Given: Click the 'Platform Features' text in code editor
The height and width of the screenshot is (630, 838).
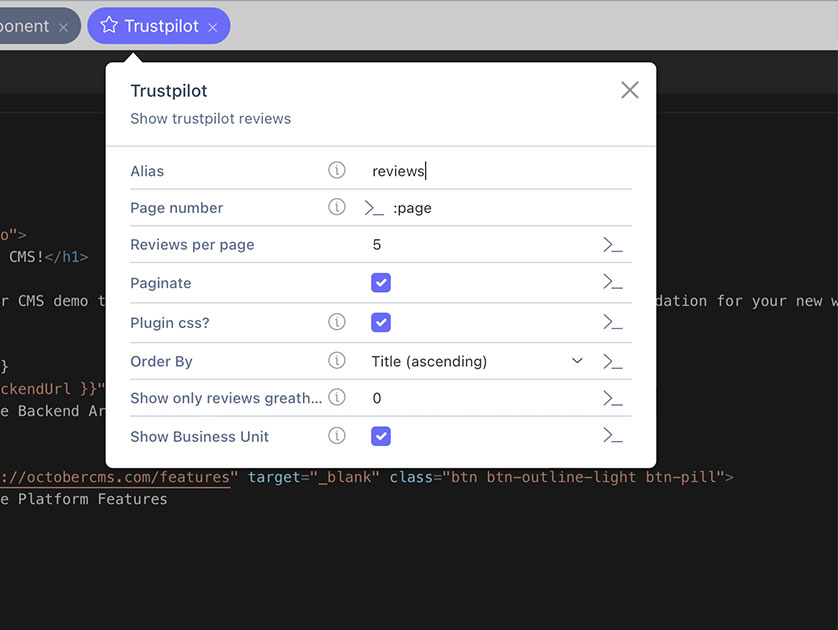Looking at the screenshot, I should (92, 499).
